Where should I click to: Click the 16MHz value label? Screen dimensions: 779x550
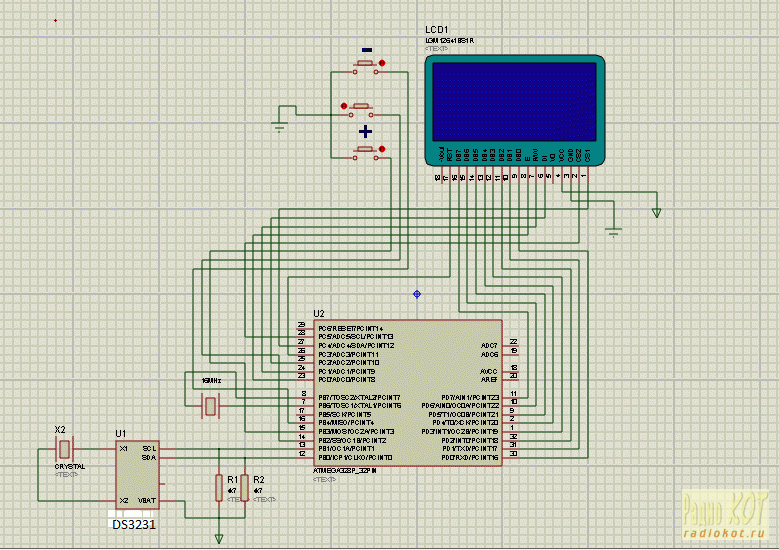click(x=212, y=381)
